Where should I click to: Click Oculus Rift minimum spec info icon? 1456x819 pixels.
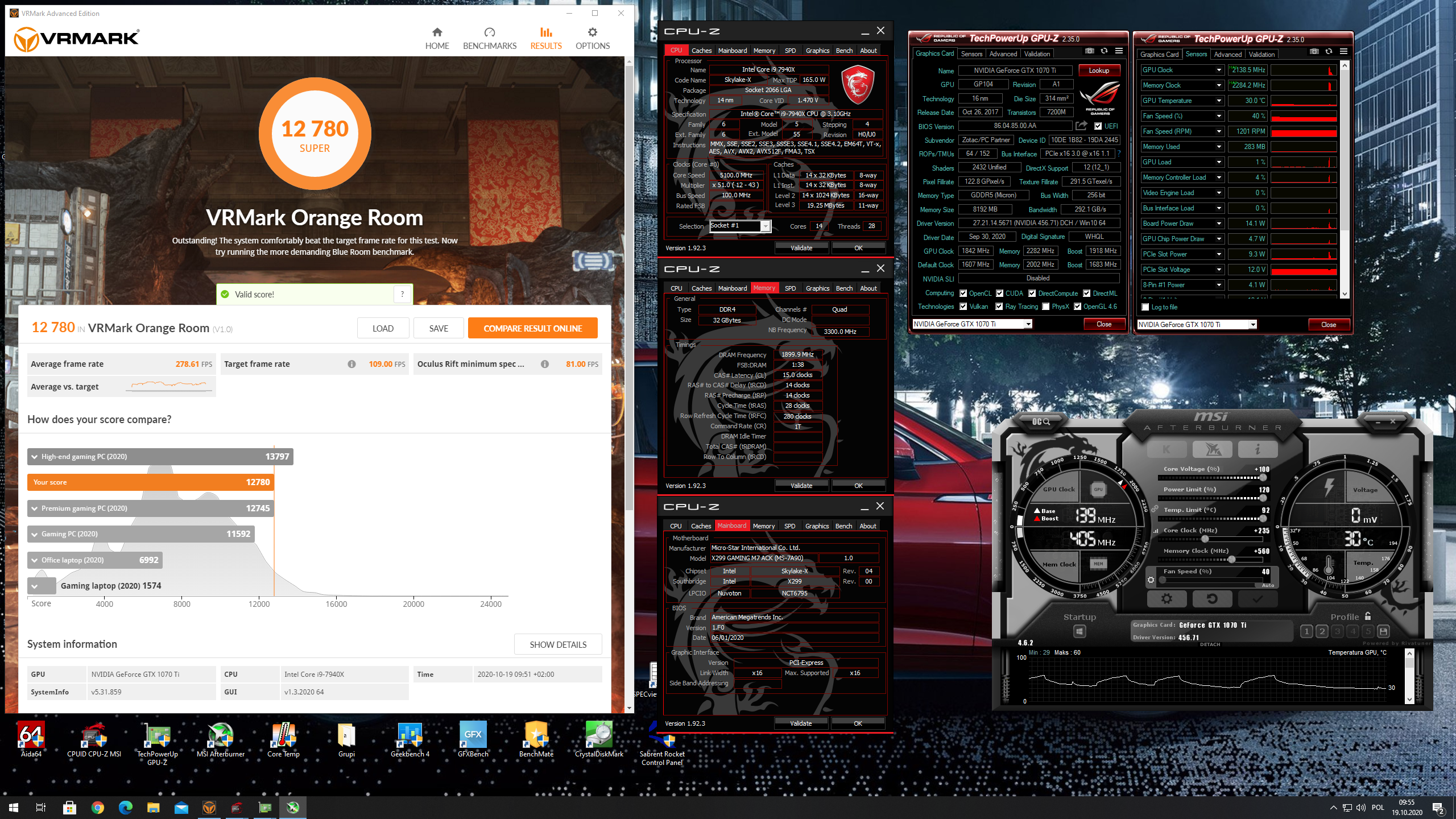[x=544, y=364]
